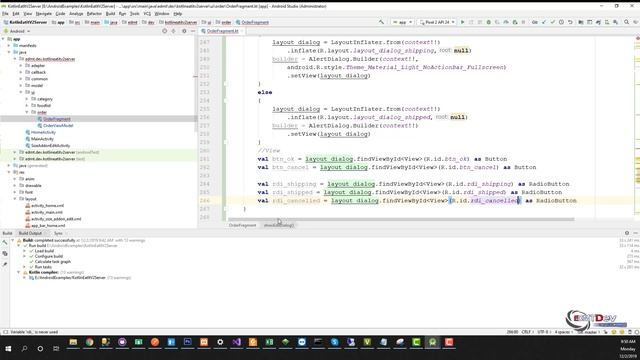Viewport: 640px width, 360px height.
Task: Open Visual Studio from the taskbar
Action: (236, 342)
